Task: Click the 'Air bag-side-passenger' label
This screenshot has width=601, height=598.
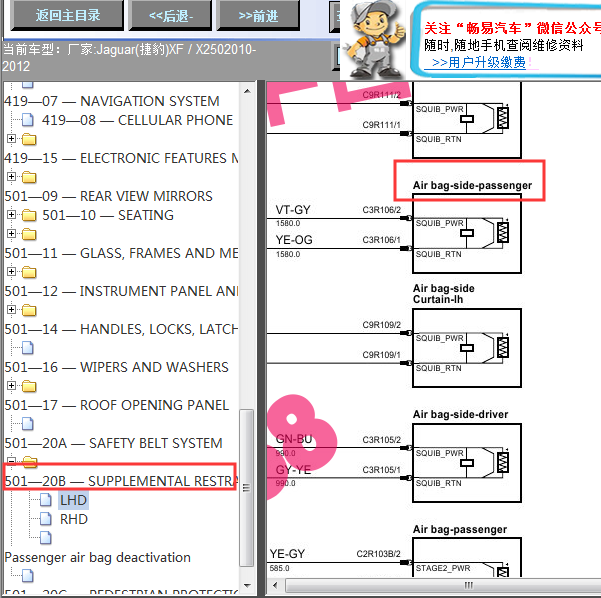Action: 472,185
